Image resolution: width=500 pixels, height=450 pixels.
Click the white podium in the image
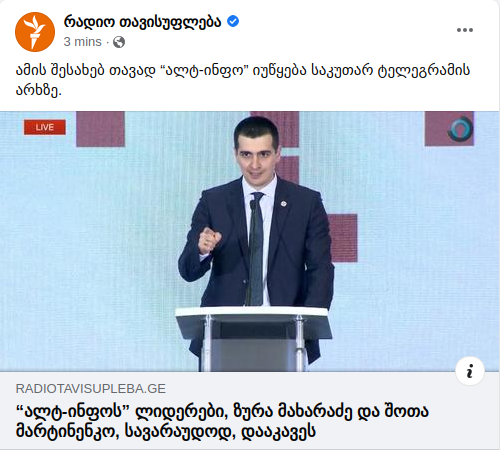(x=253, y=339)
